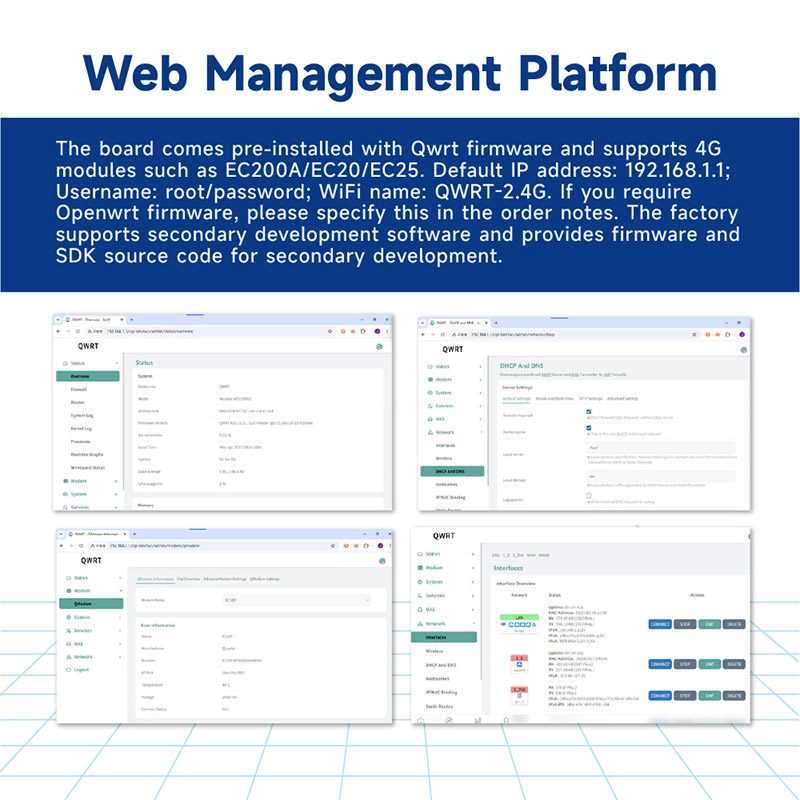Enable the Log queries checkbox
This screenshot has height=800, width=800.
(x=589, y=494)
